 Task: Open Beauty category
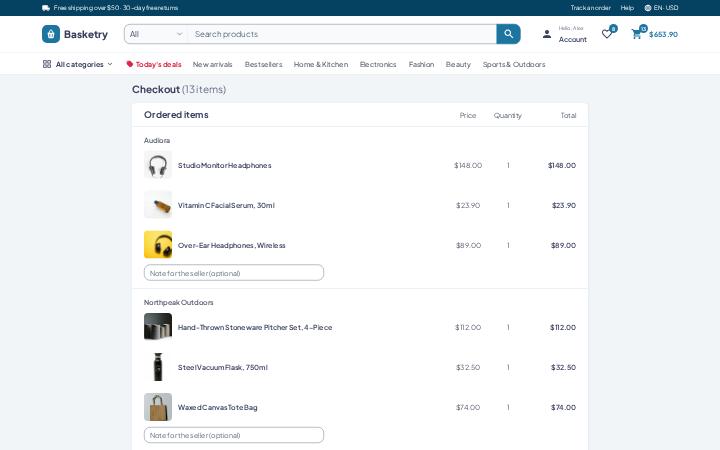[458, 64]
